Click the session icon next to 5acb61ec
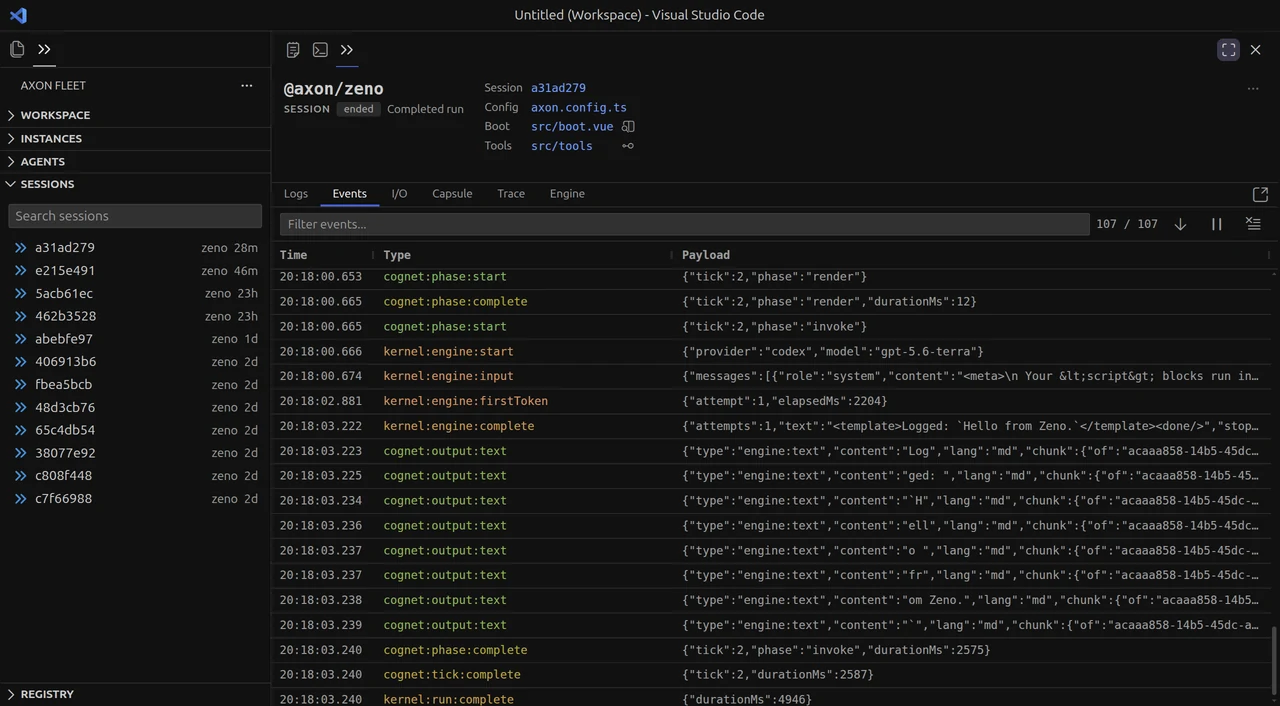The height and width of the screenshot is (706, 1280). pyautogui.click(x=20, y=294)
